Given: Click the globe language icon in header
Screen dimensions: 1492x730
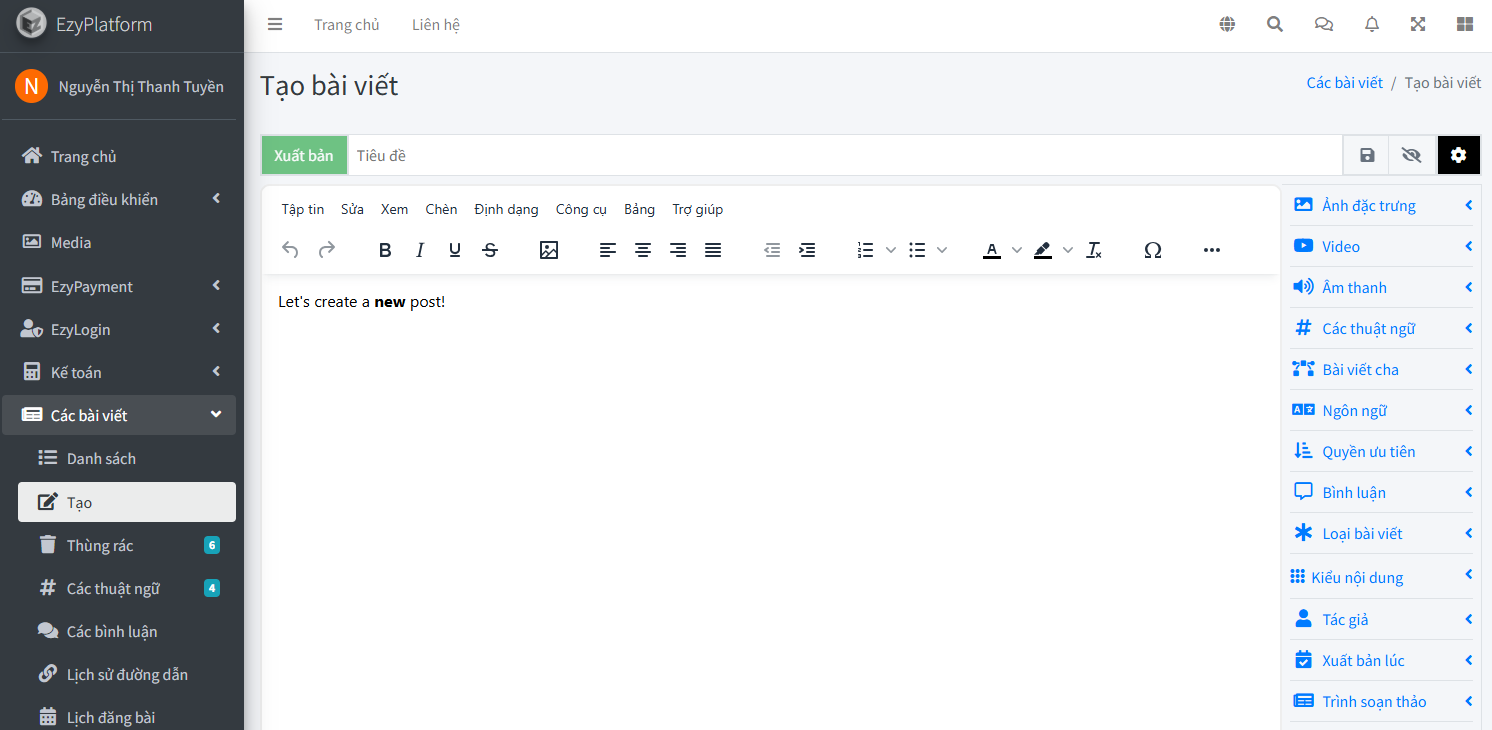Looking at the screenshot, I should click(x=1227, y=25).
